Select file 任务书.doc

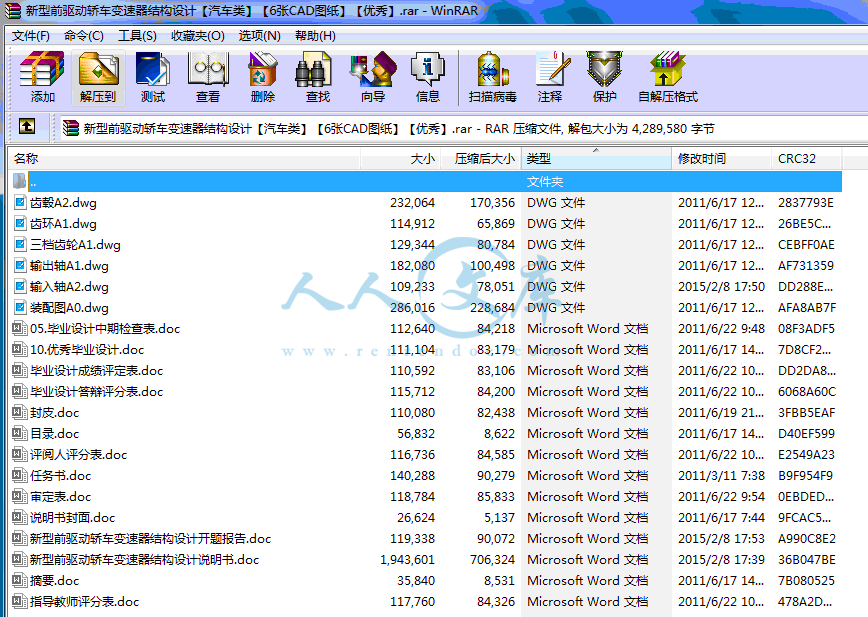(60, 476)
